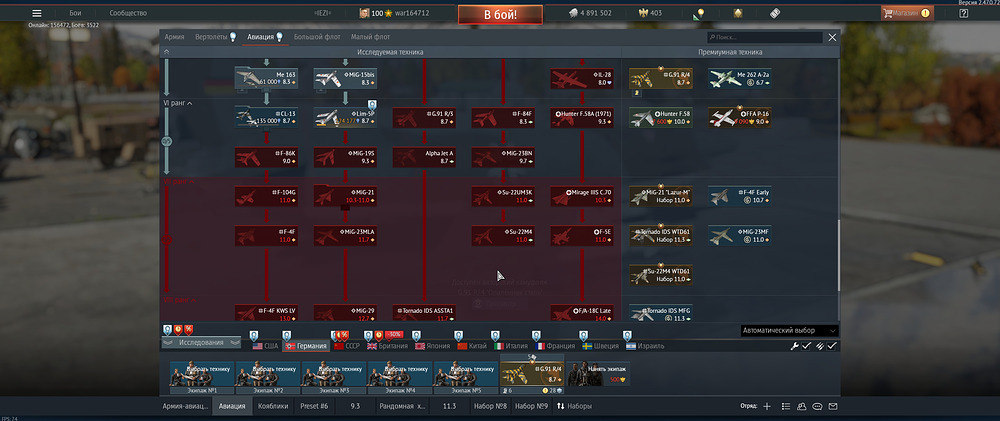
Task: Click the silver lions balance icon
Action: [x=573, y=13]
